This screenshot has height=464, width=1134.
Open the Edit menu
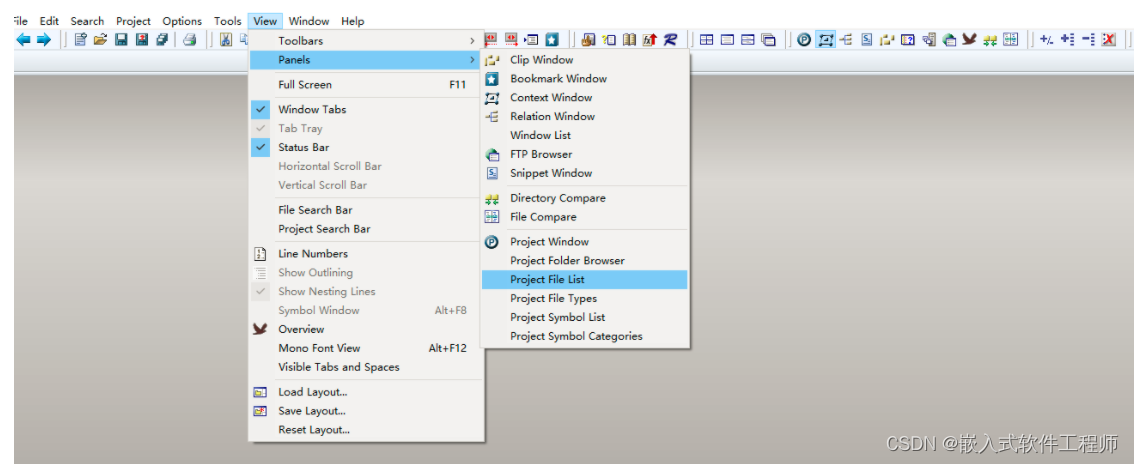pos(49,21)
